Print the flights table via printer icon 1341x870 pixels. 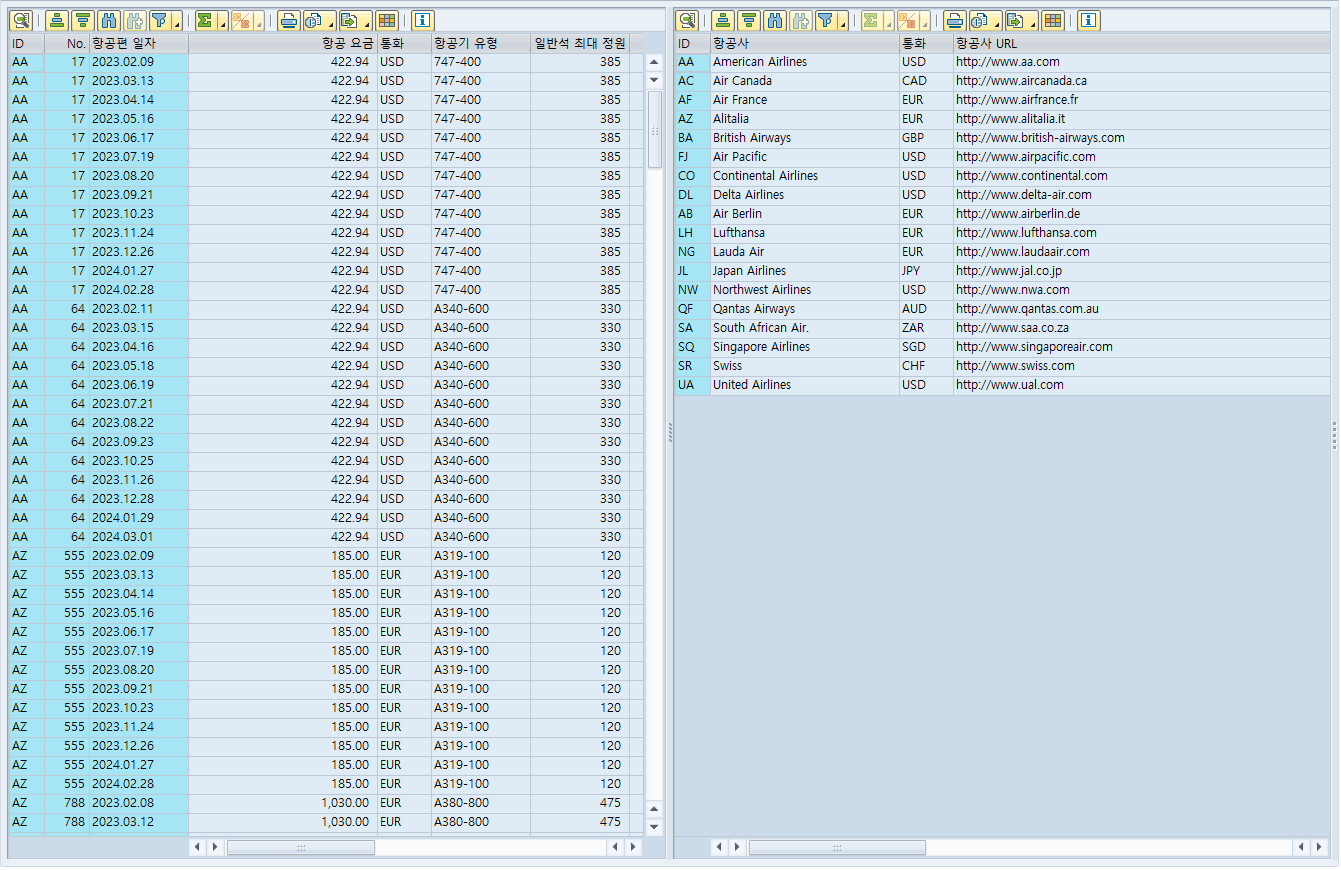[x=289, y=20]
